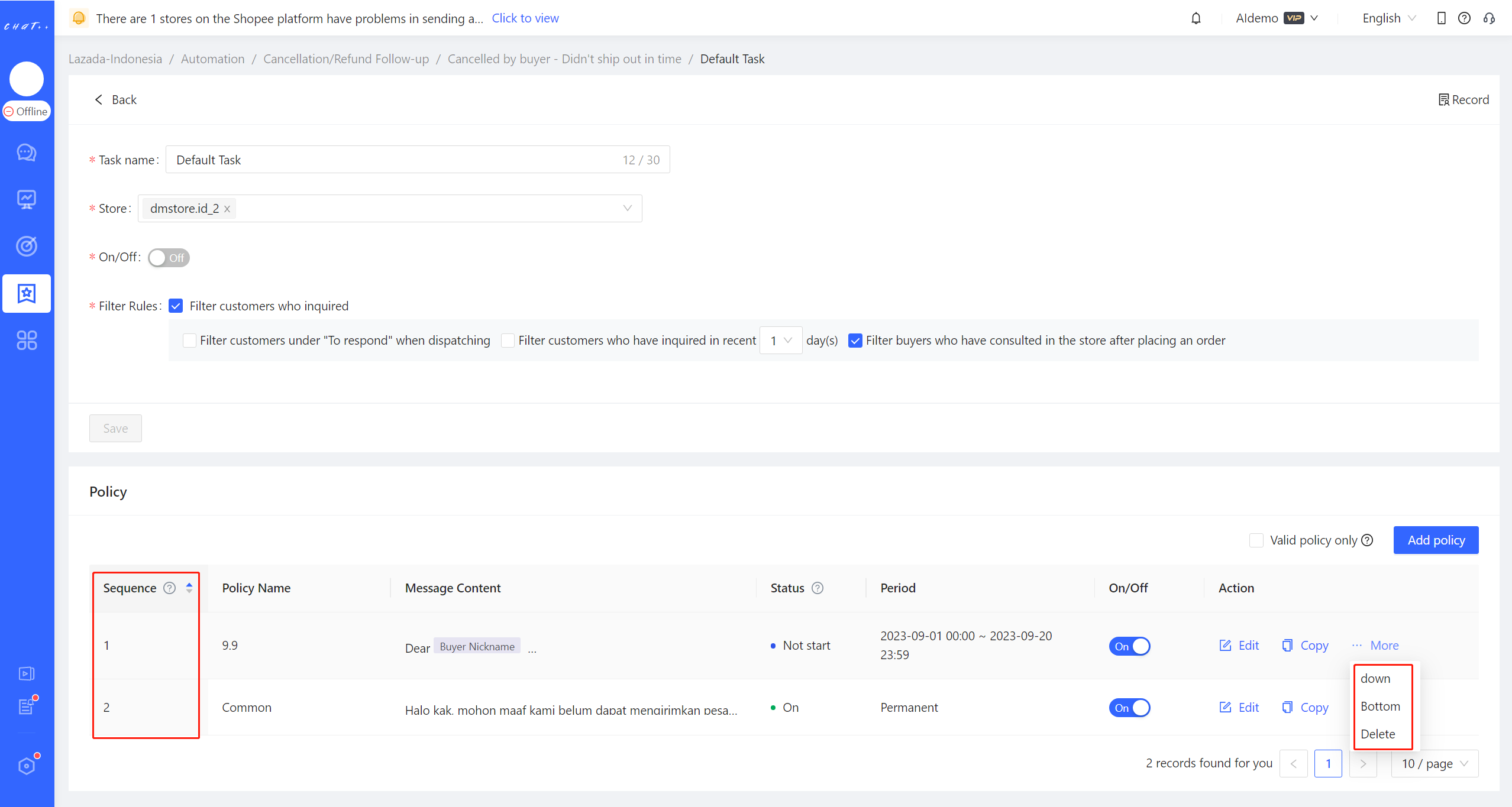
Task: Click the ChatPlus logo
Action: click(x=27, y=26)
